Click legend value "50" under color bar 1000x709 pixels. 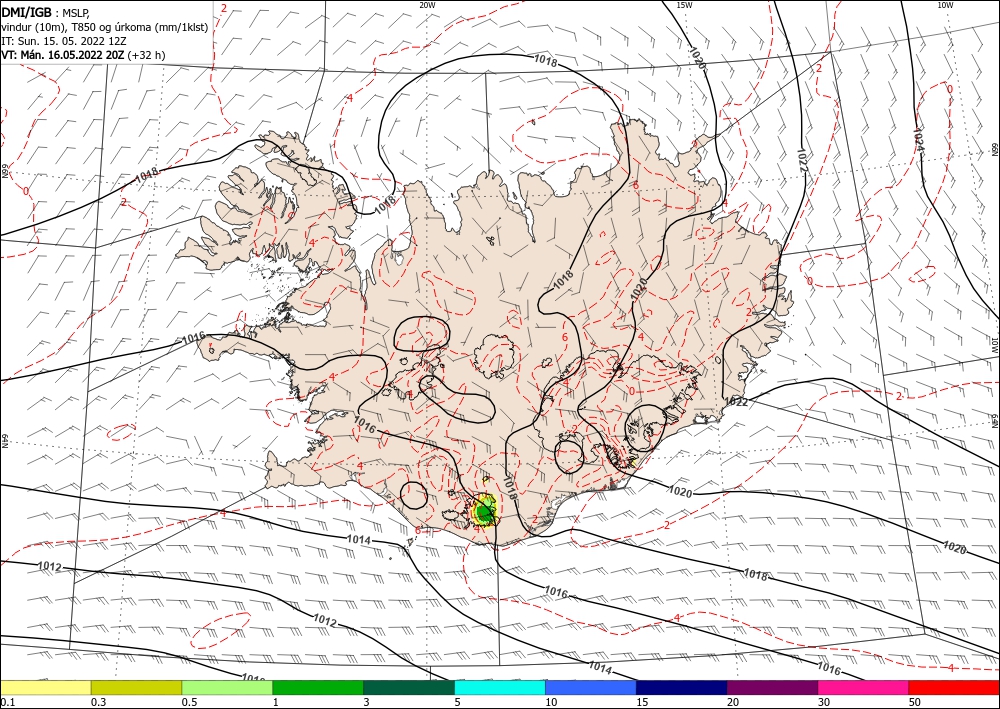pos(915,702)
